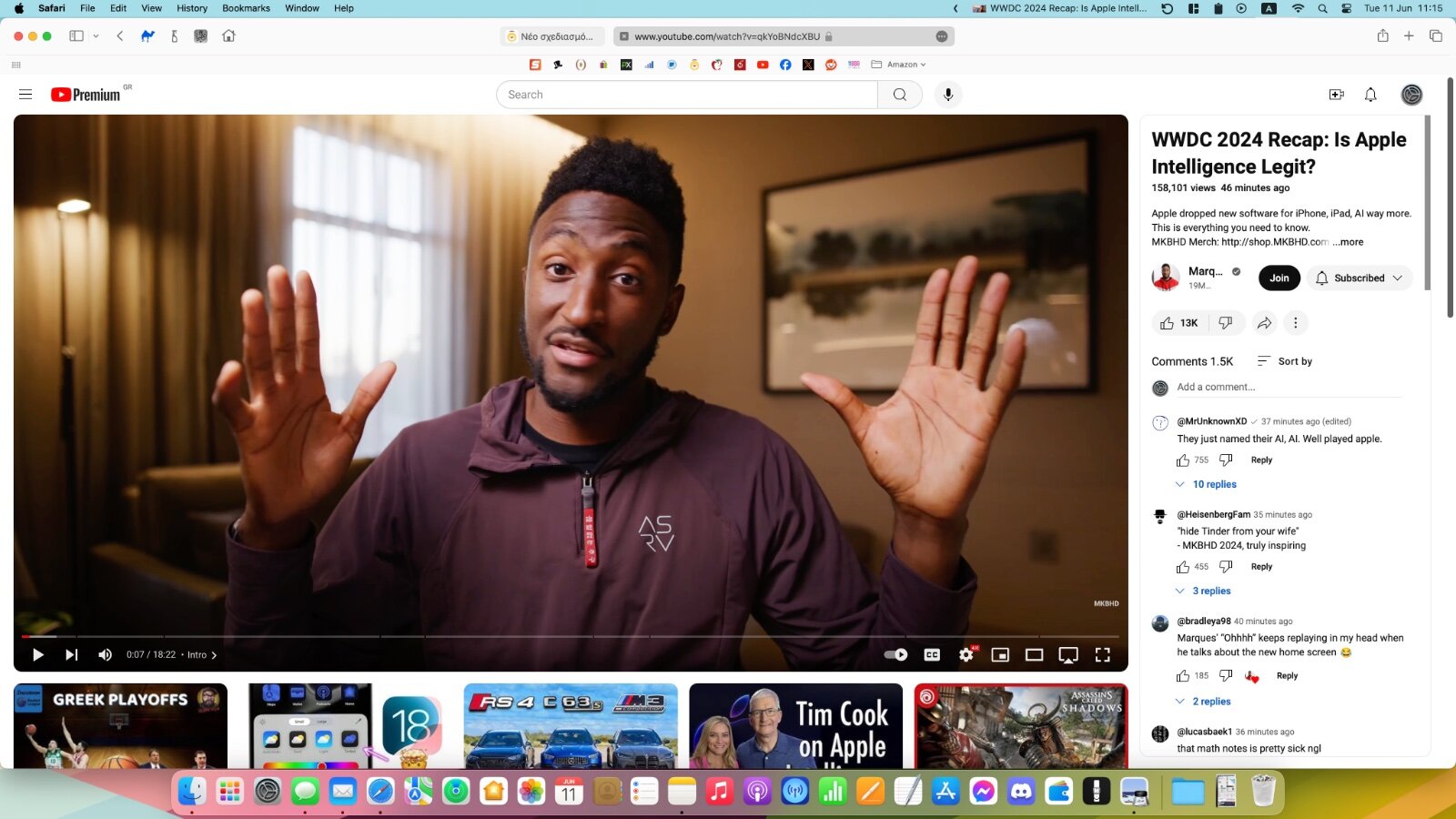Like the MrUnknownXD comment
This screenshot has width=1456, height=819.
tap(1183, 460)
